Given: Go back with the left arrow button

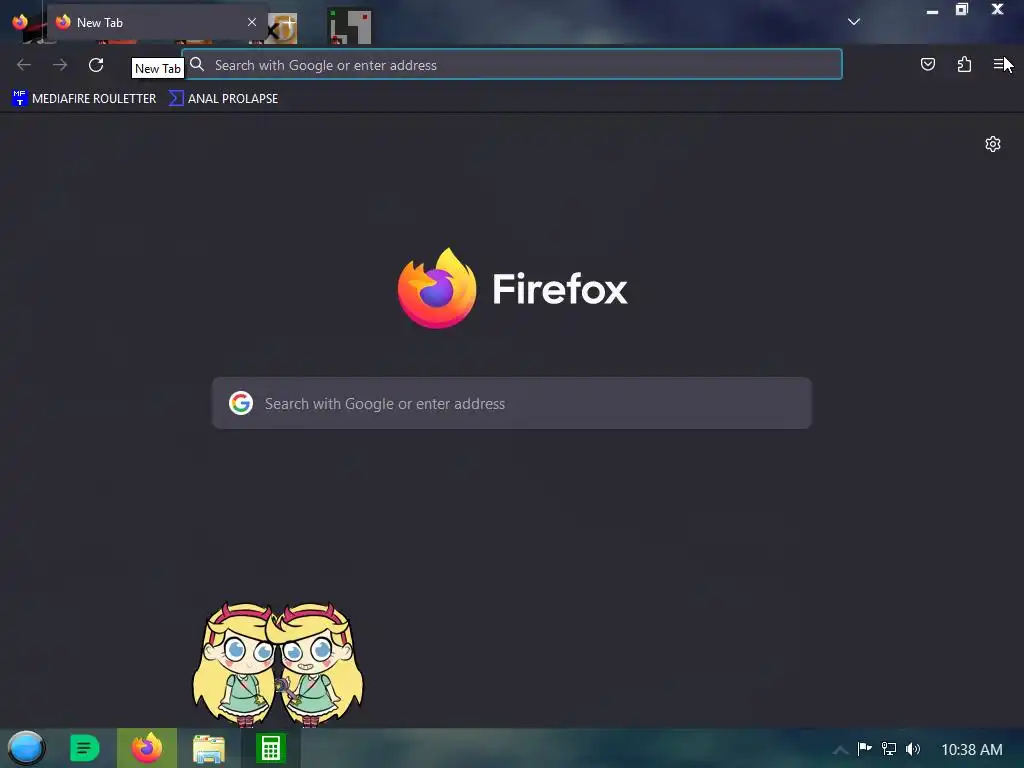Looking at the screenshot, I should click(x=24, y=65).
